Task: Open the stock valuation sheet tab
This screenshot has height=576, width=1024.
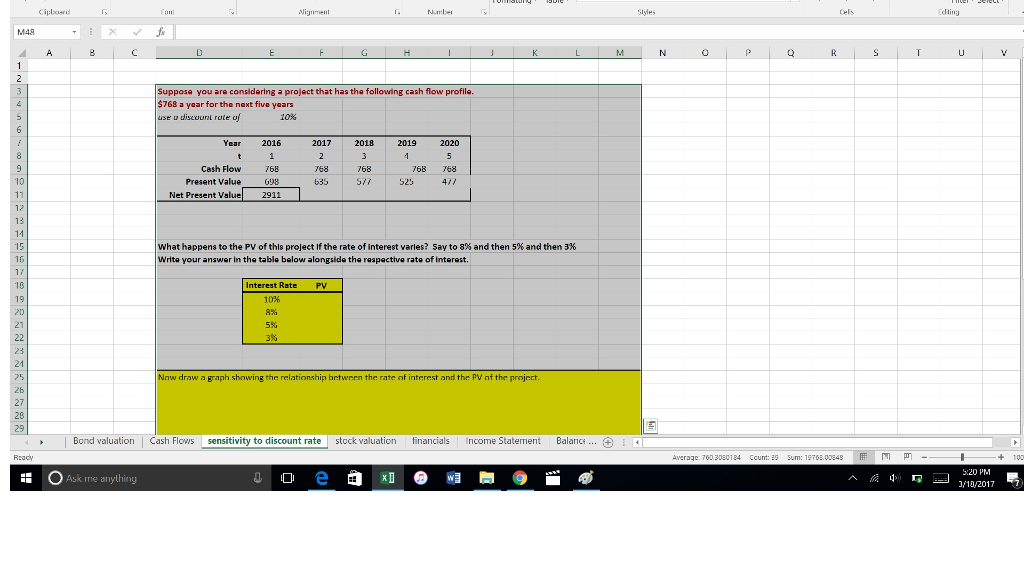Action: (364, 439)
